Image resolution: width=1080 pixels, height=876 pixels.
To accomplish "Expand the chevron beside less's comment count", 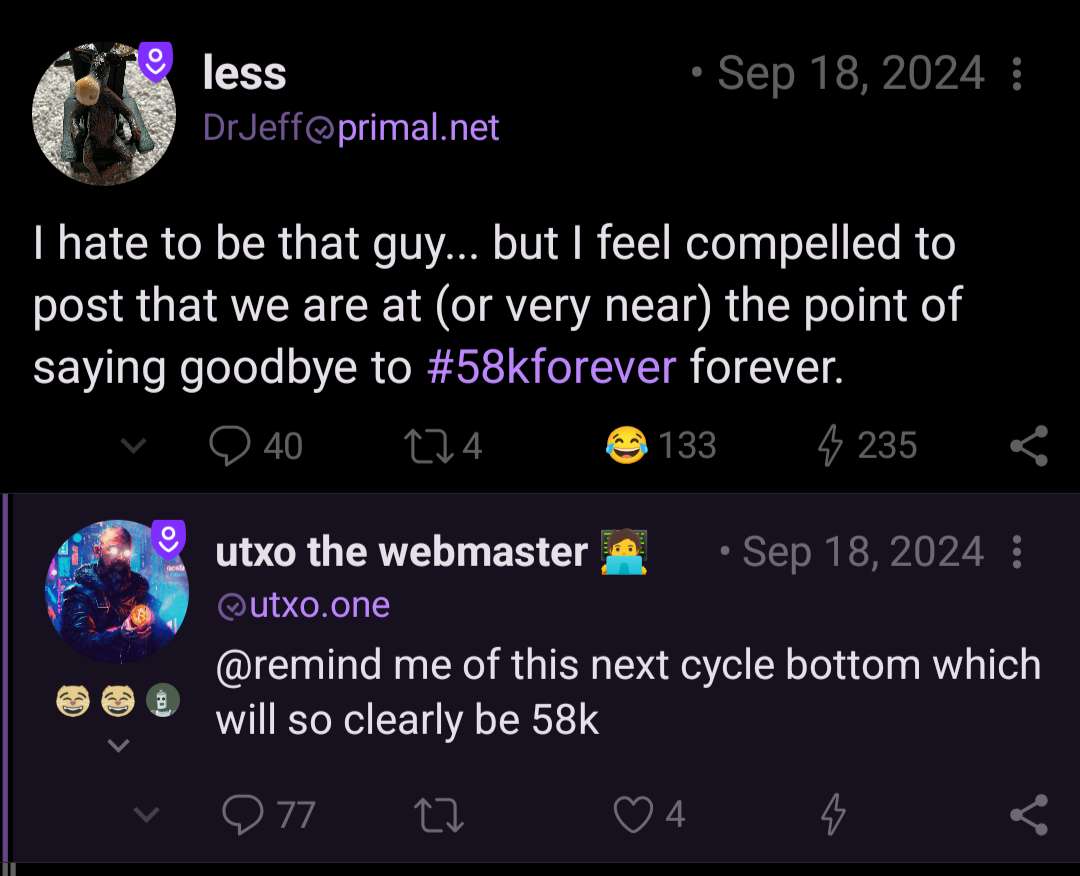I will (x=128, y=446).
